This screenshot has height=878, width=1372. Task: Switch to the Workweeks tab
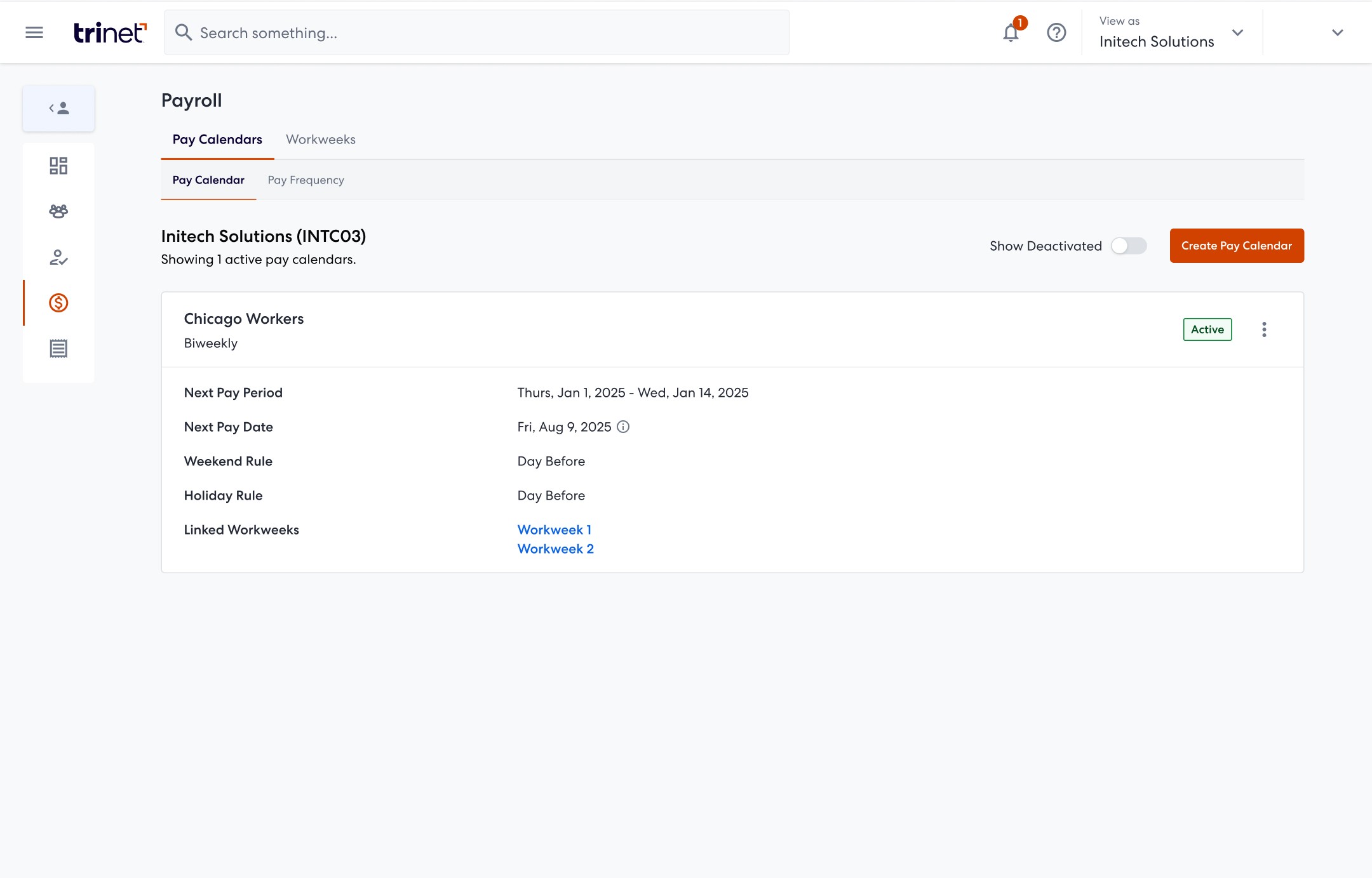320,140
